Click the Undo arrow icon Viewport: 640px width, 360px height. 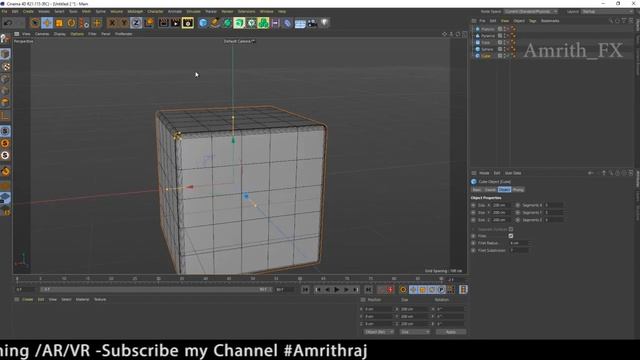pos(7,23)
